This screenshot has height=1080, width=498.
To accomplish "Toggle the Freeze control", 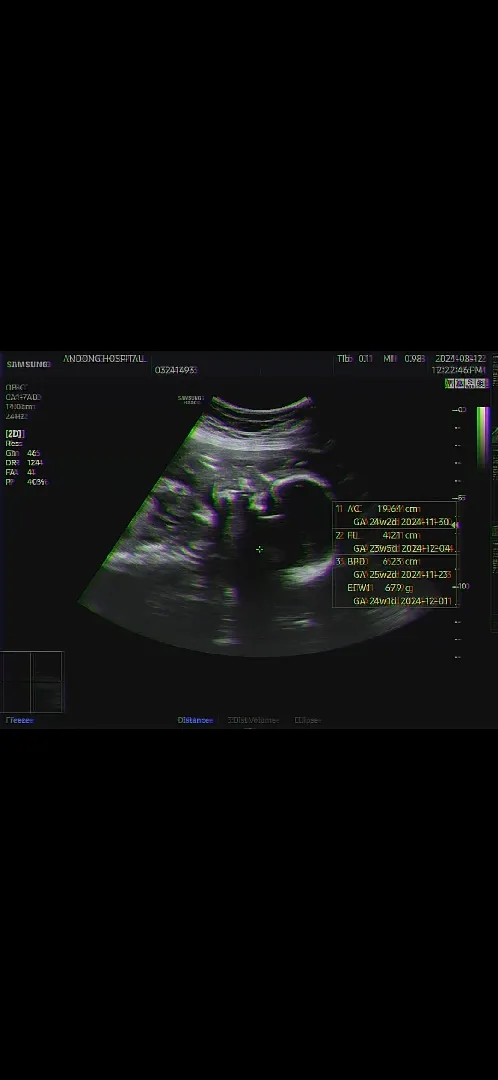I will coord(20,720).
